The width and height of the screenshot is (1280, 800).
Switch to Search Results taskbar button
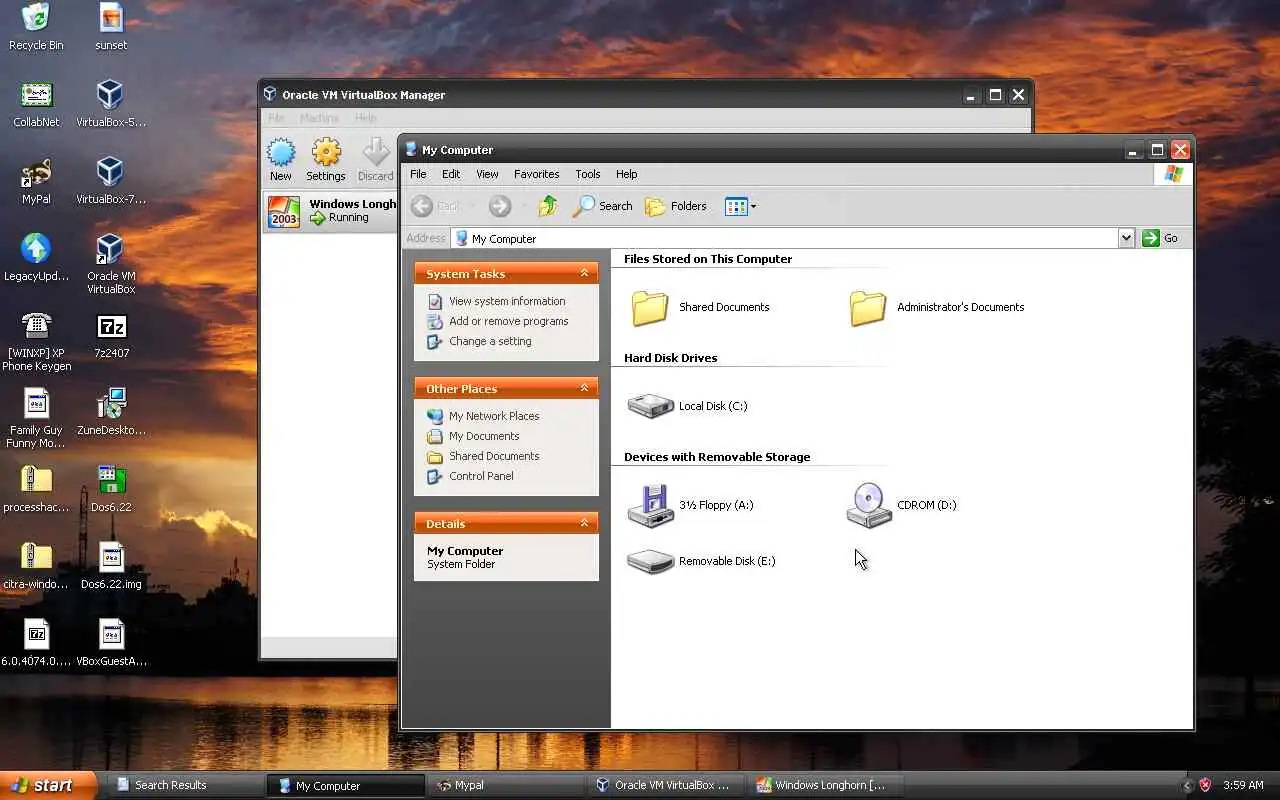pyautogui.click(x=186, y=785)
